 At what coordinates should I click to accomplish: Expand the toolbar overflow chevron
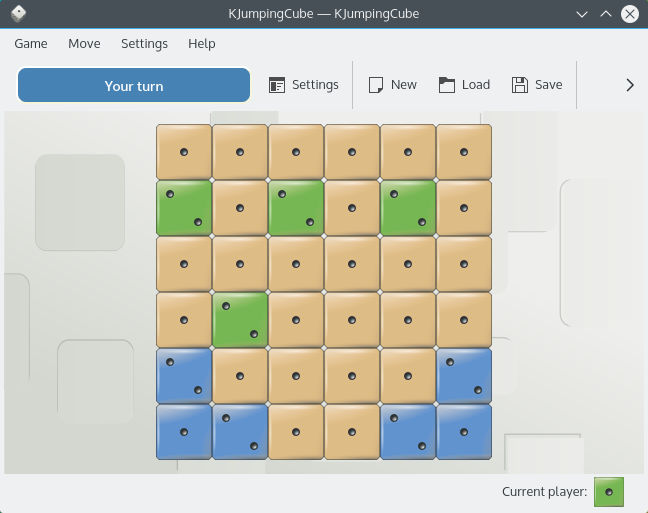[x=630, y=85]
